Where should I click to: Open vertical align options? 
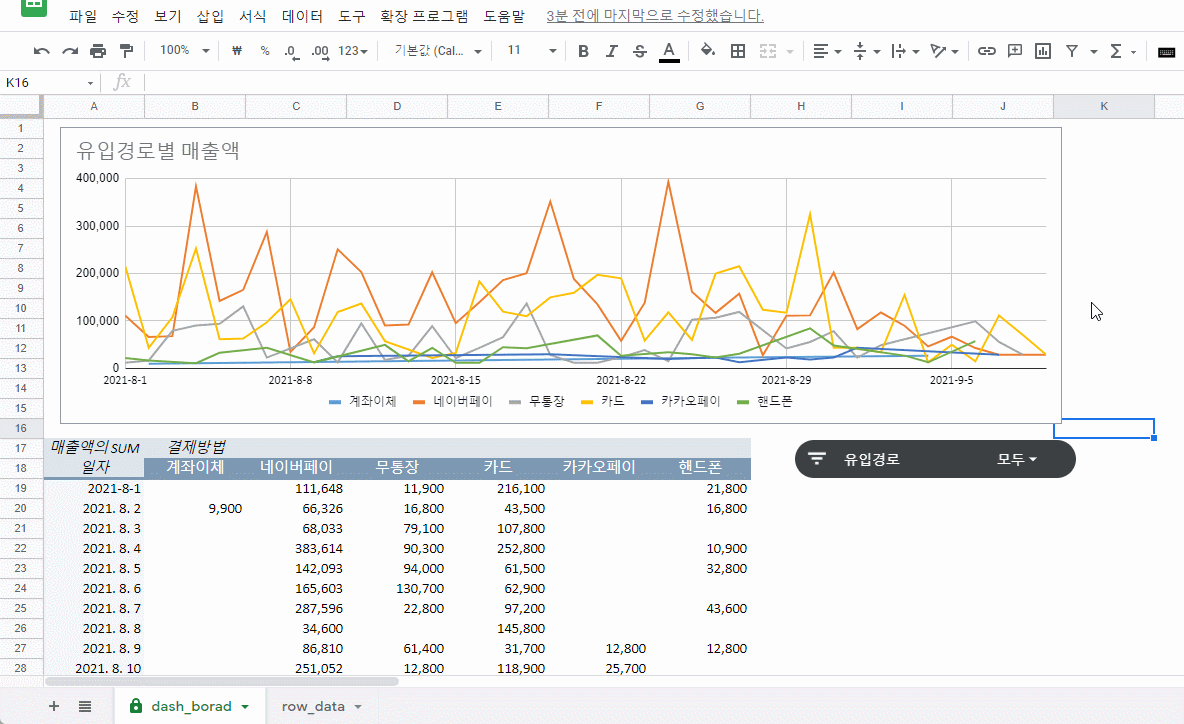pos(866,51)
